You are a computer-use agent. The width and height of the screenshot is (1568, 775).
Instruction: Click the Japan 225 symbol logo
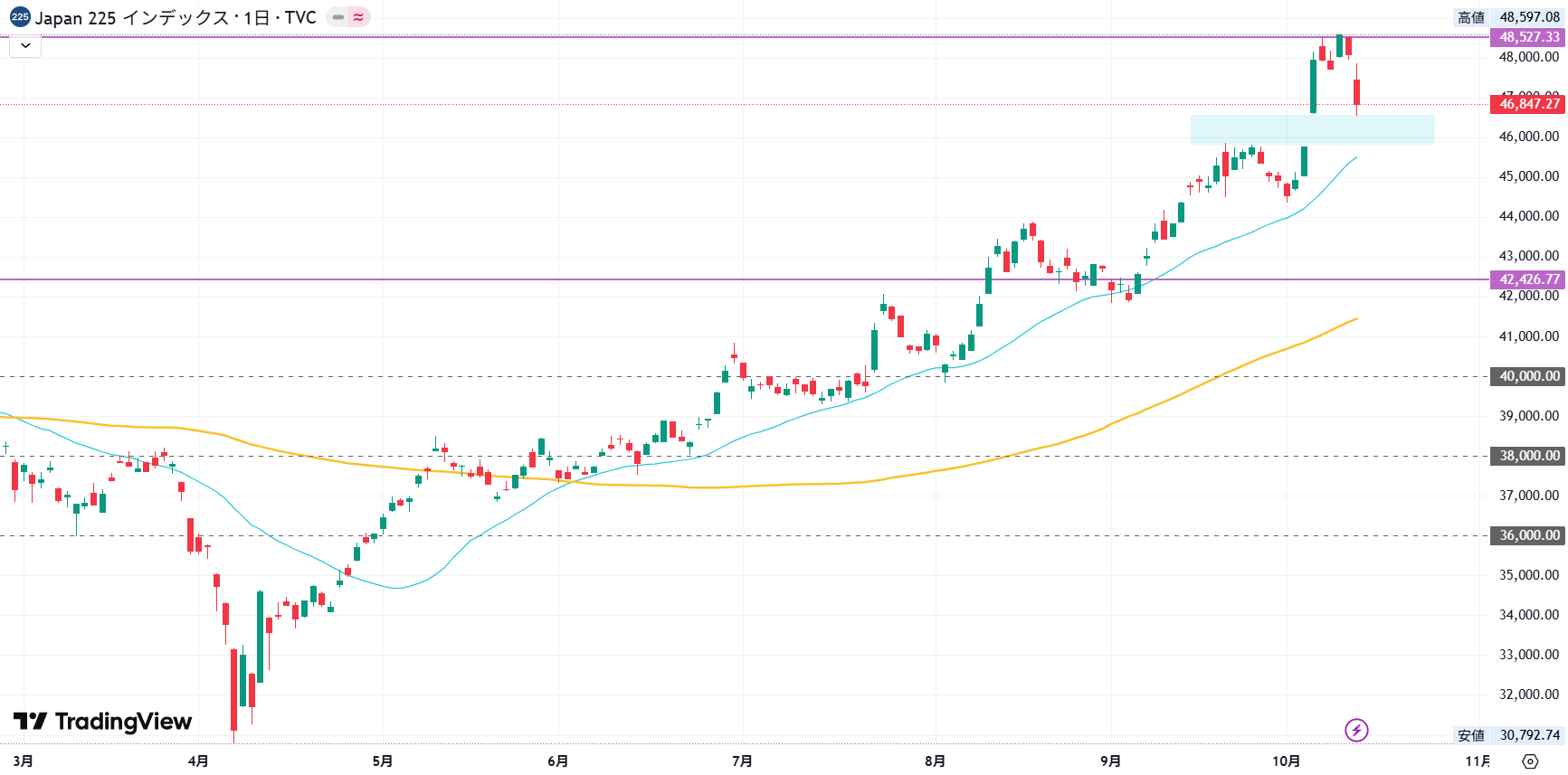20,17
